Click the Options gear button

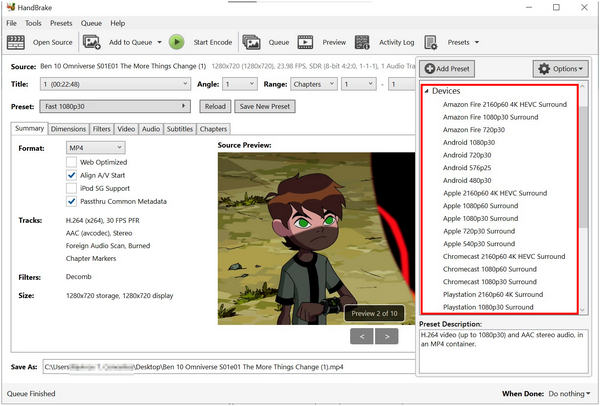click(x=560, y=69)
